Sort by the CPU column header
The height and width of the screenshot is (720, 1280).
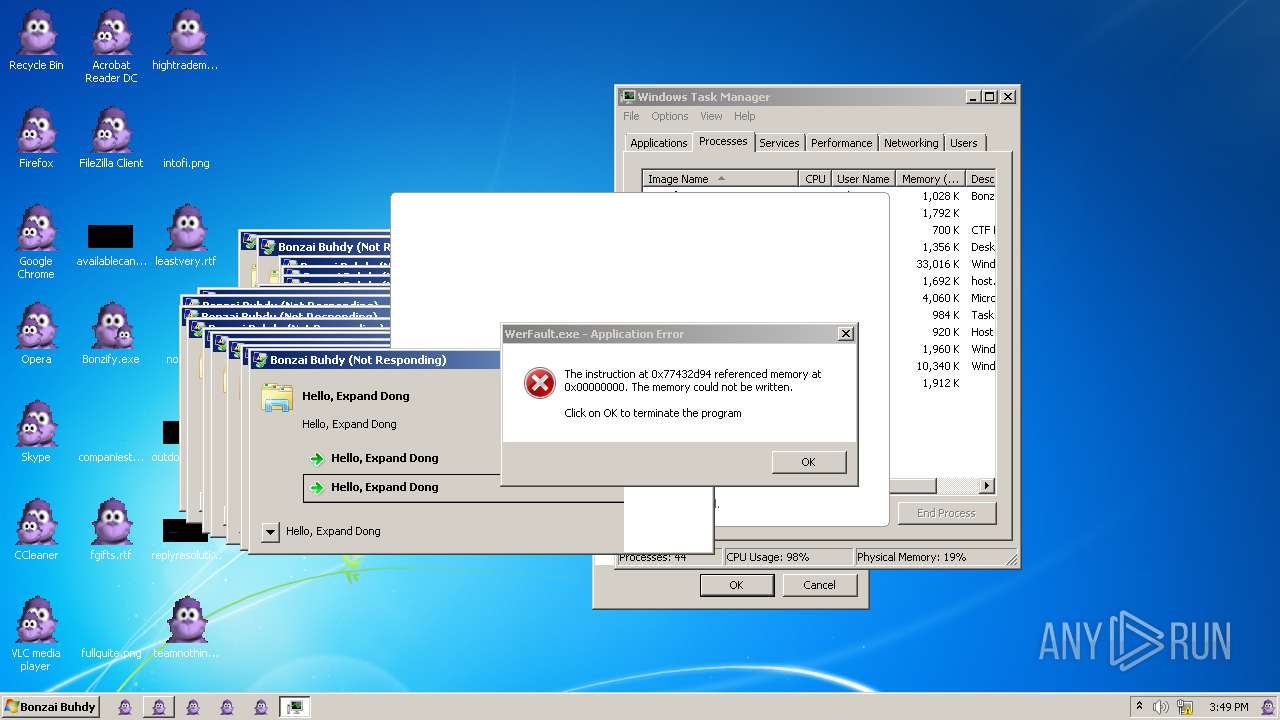tap(815, 179)
